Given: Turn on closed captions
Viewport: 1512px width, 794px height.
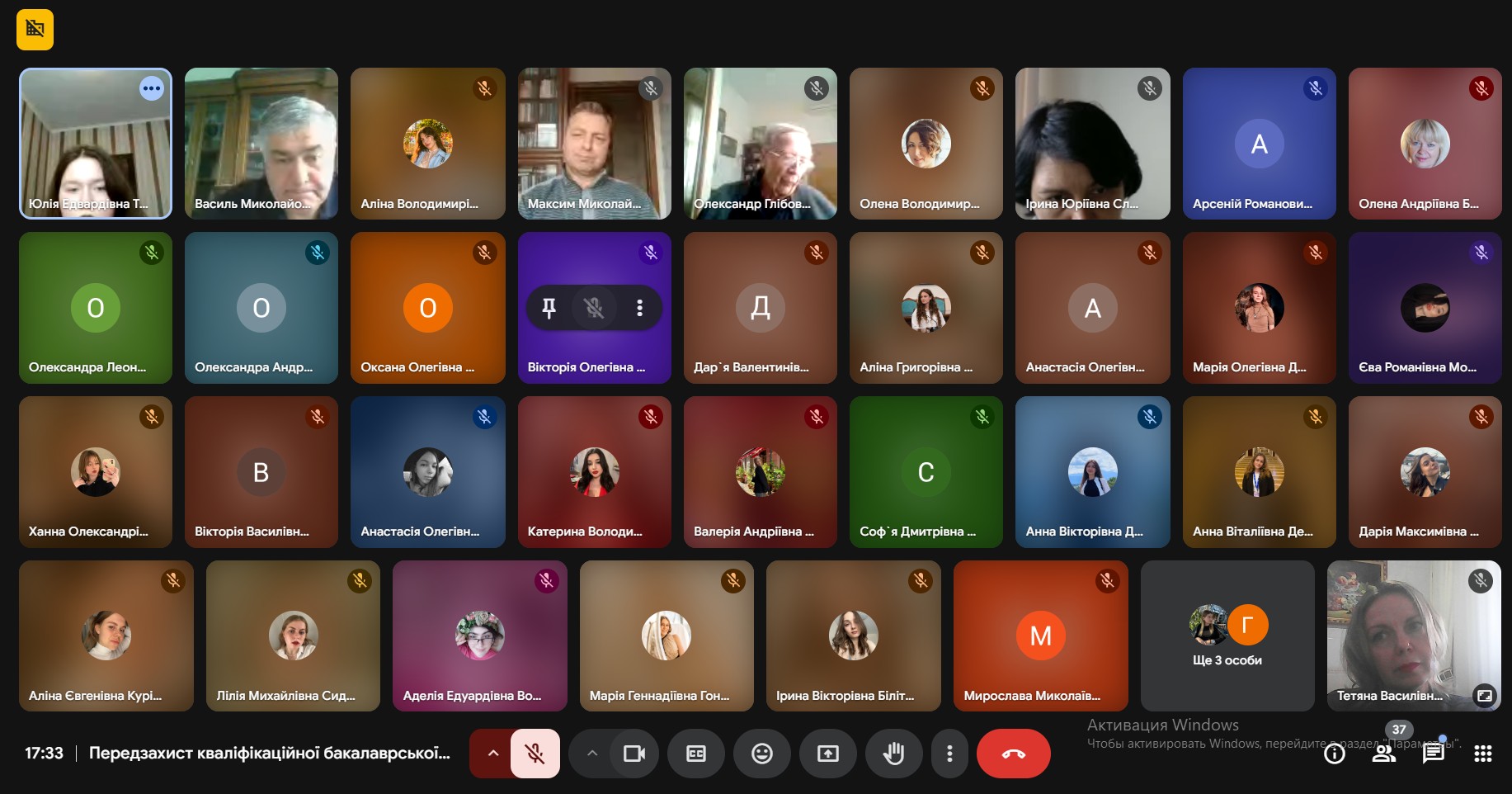Looking at the screenshot, I should pos(696,754).
